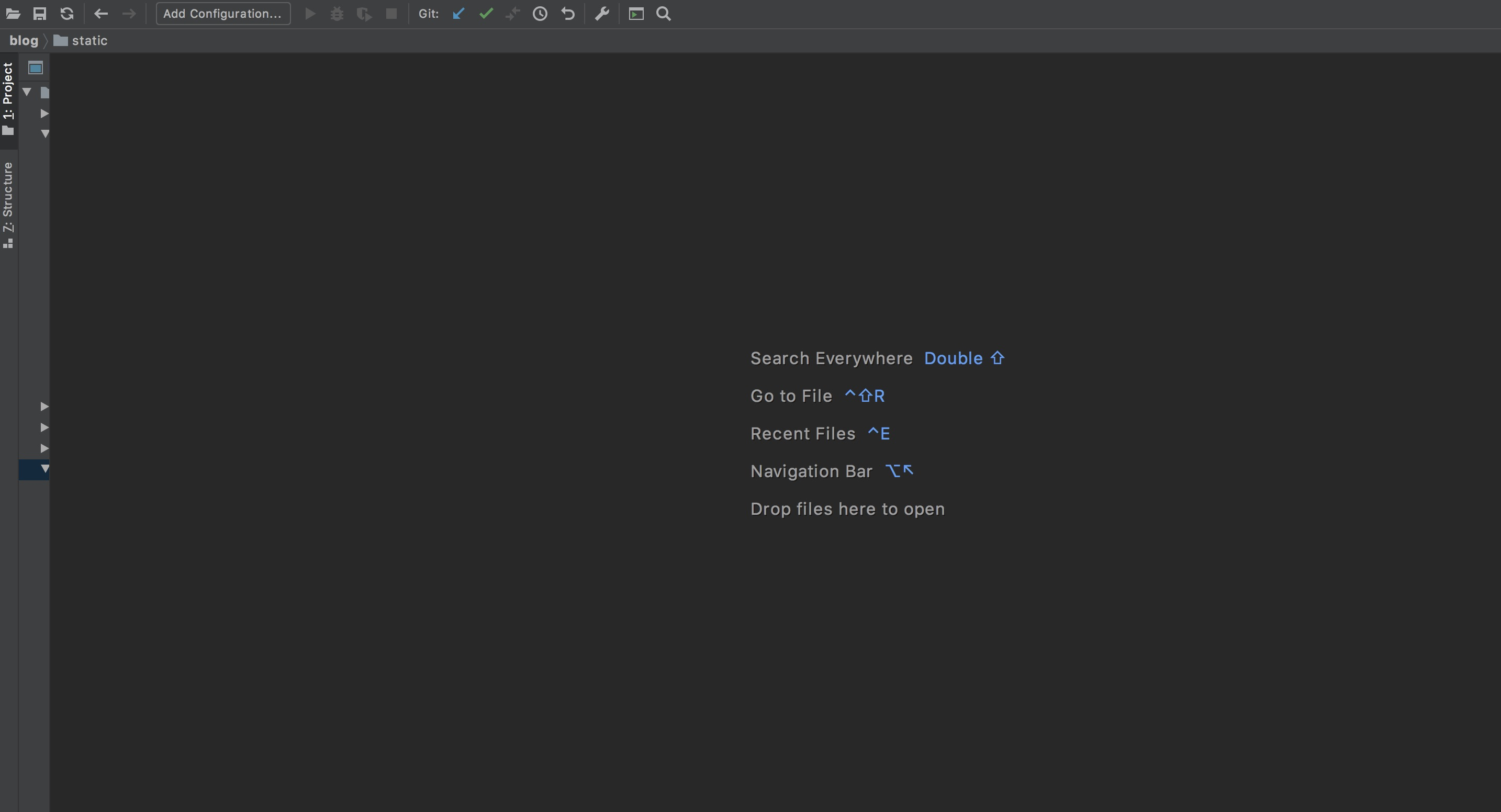This screenshot has width=1501, height=812.
Task: Toggle the 'Z: Structure' tool window tab
Action: click(x=8, y=205)
